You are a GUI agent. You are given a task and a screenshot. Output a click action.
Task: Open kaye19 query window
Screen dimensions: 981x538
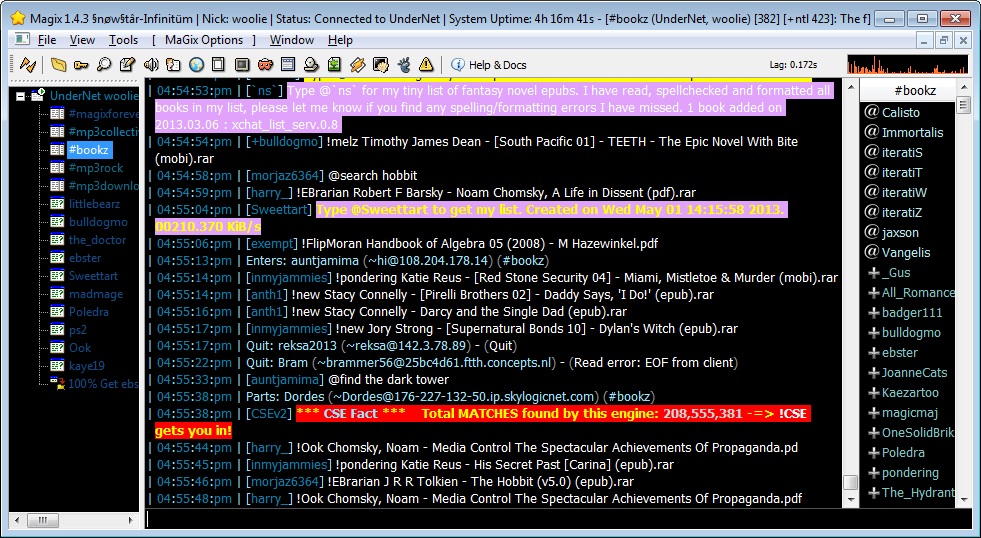pyautogui.click(x=86, y=365)
